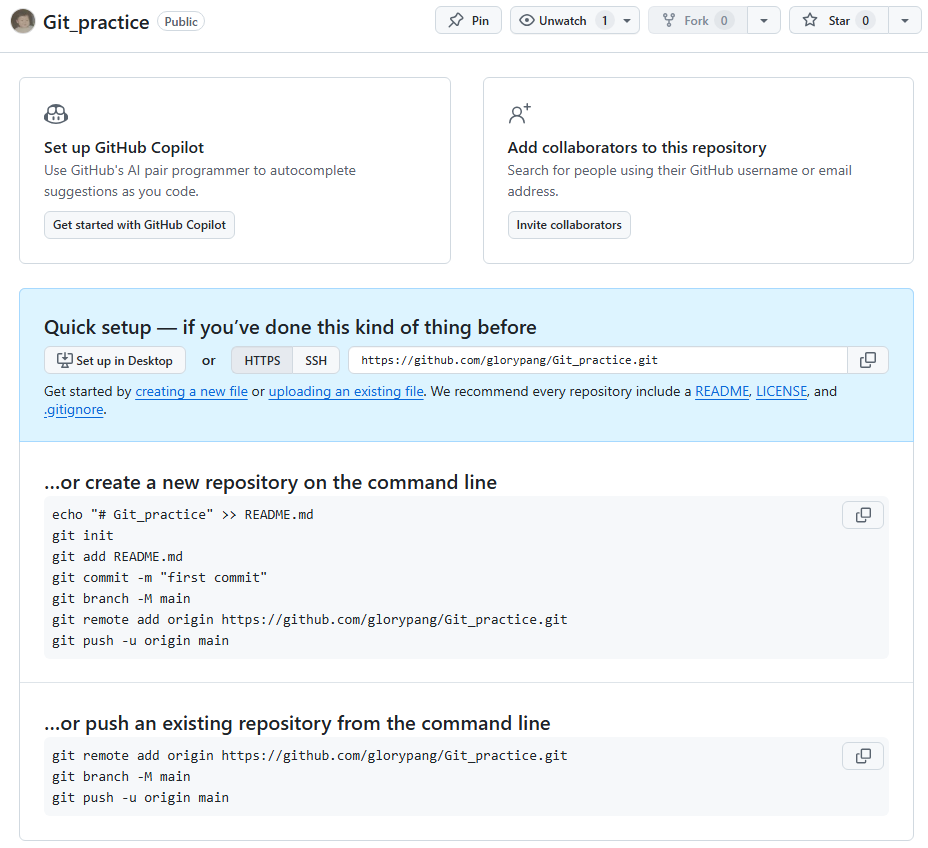Click the Quick setup heading
The image size is (928, 848).
pyautogui.click(x=290, y=327)
